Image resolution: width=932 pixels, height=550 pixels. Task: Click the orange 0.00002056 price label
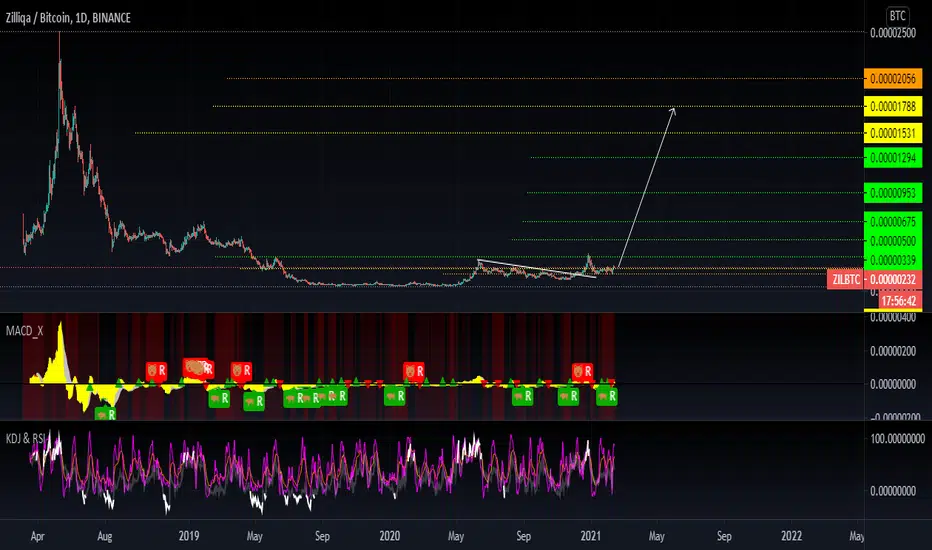(893, 78)
